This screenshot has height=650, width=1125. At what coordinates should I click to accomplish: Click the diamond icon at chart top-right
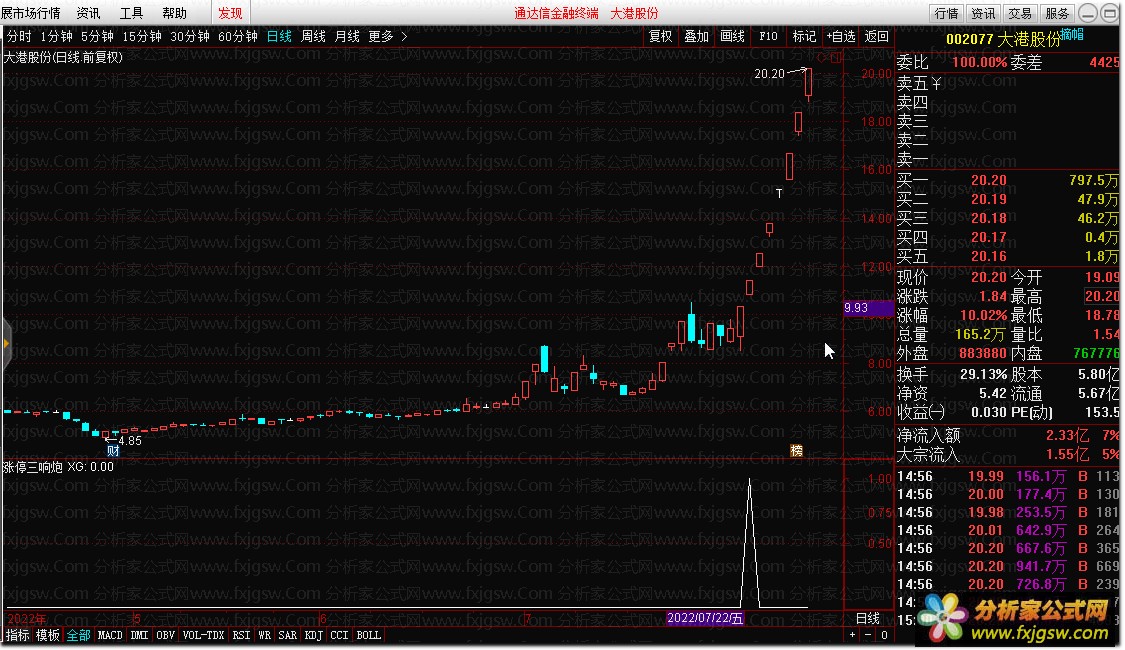(822, 58)
